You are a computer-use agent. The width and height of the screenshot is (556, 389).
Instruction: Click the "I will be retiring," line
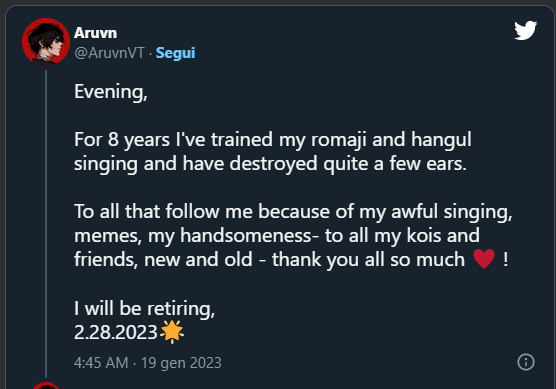[x=144, y=308]
